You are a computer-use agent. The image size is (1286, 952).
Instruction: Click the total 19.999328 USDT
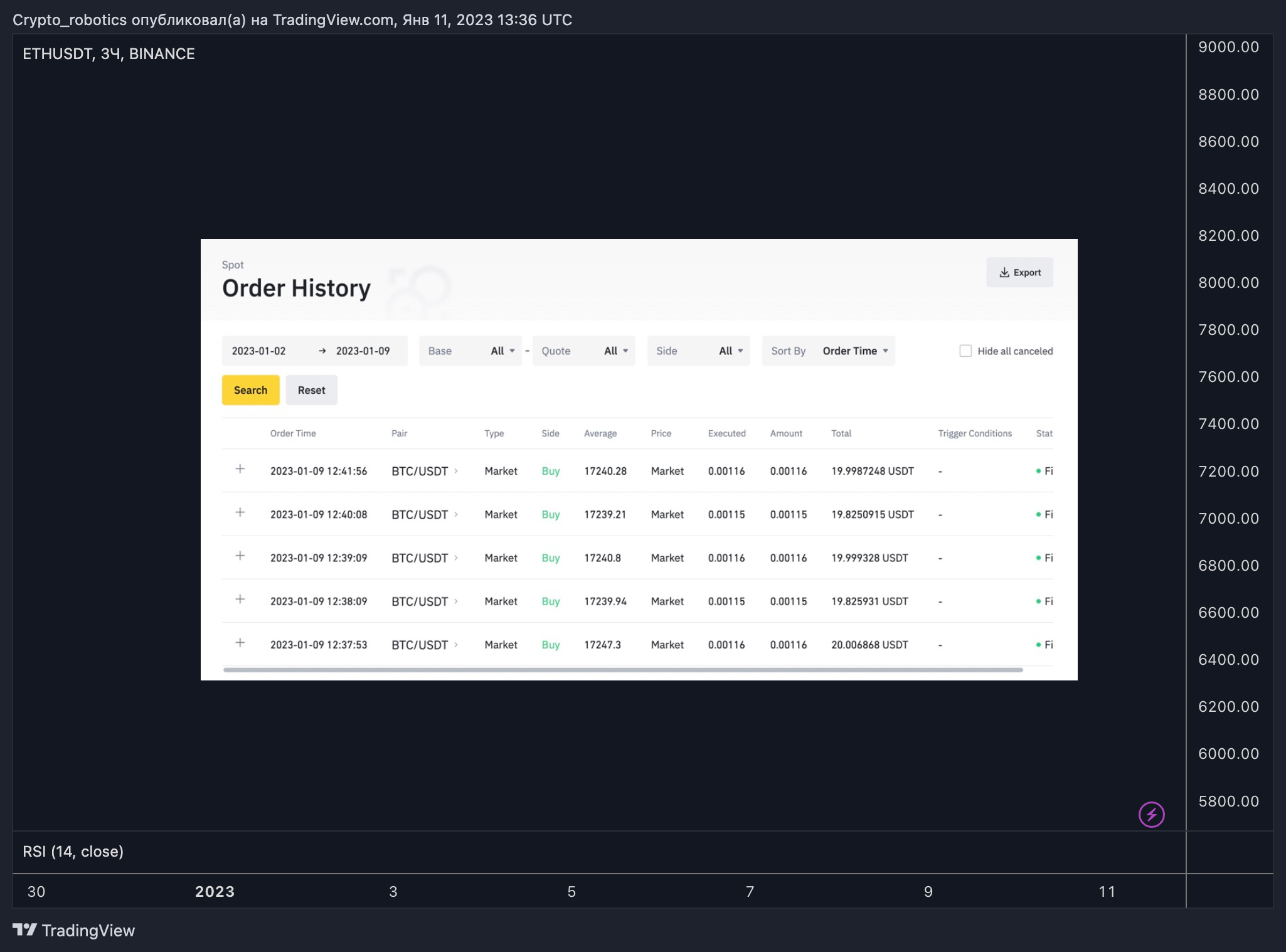pos(869,558)
